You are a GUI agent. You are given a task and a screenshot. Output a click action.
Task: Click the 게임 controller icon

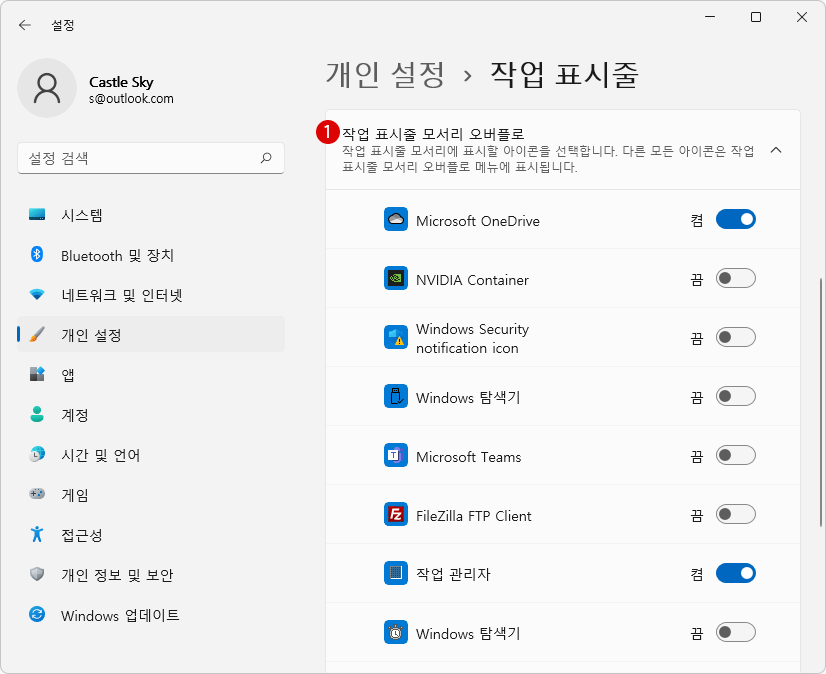pyautogui.click(x=37, y=494)
